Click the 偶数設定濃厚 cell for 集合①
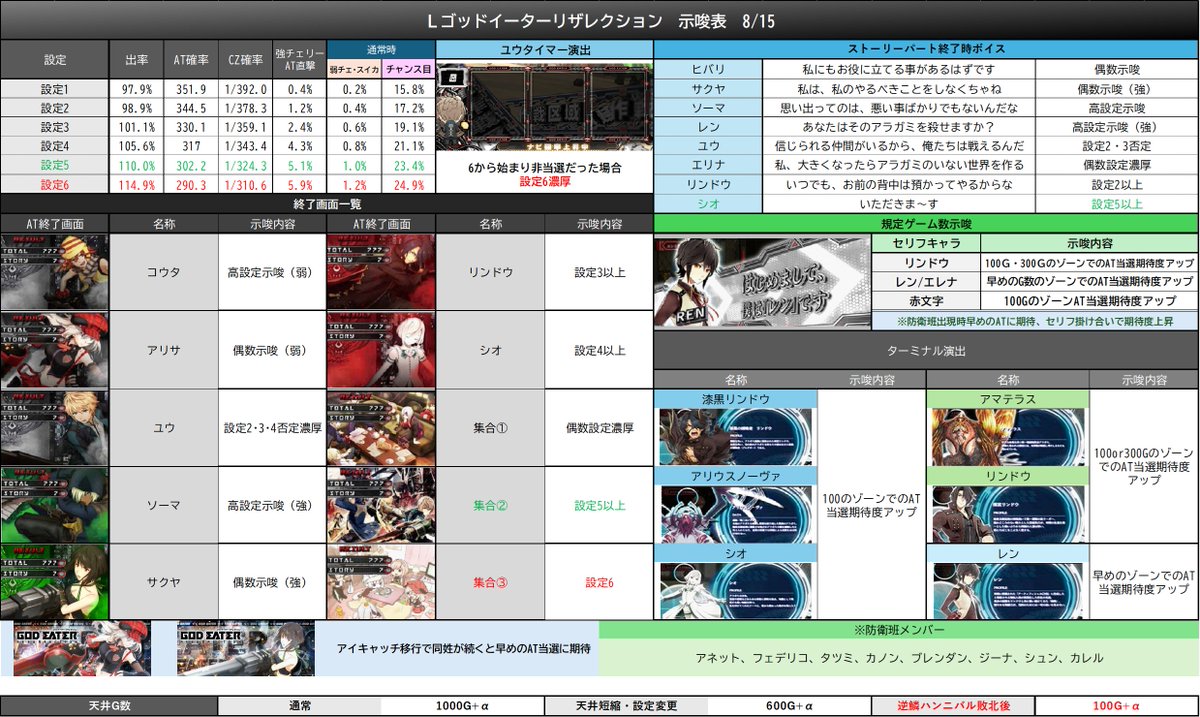Image resolution: width=1200 pixels, height=717 pixels. (x=599, y=427)
